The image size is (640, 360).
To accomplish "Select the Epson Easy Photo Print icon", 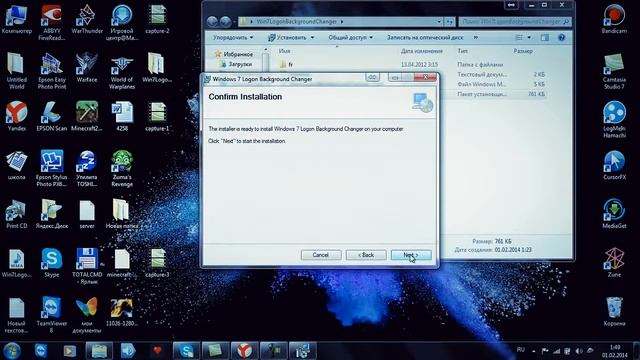I will coord(51,71).
